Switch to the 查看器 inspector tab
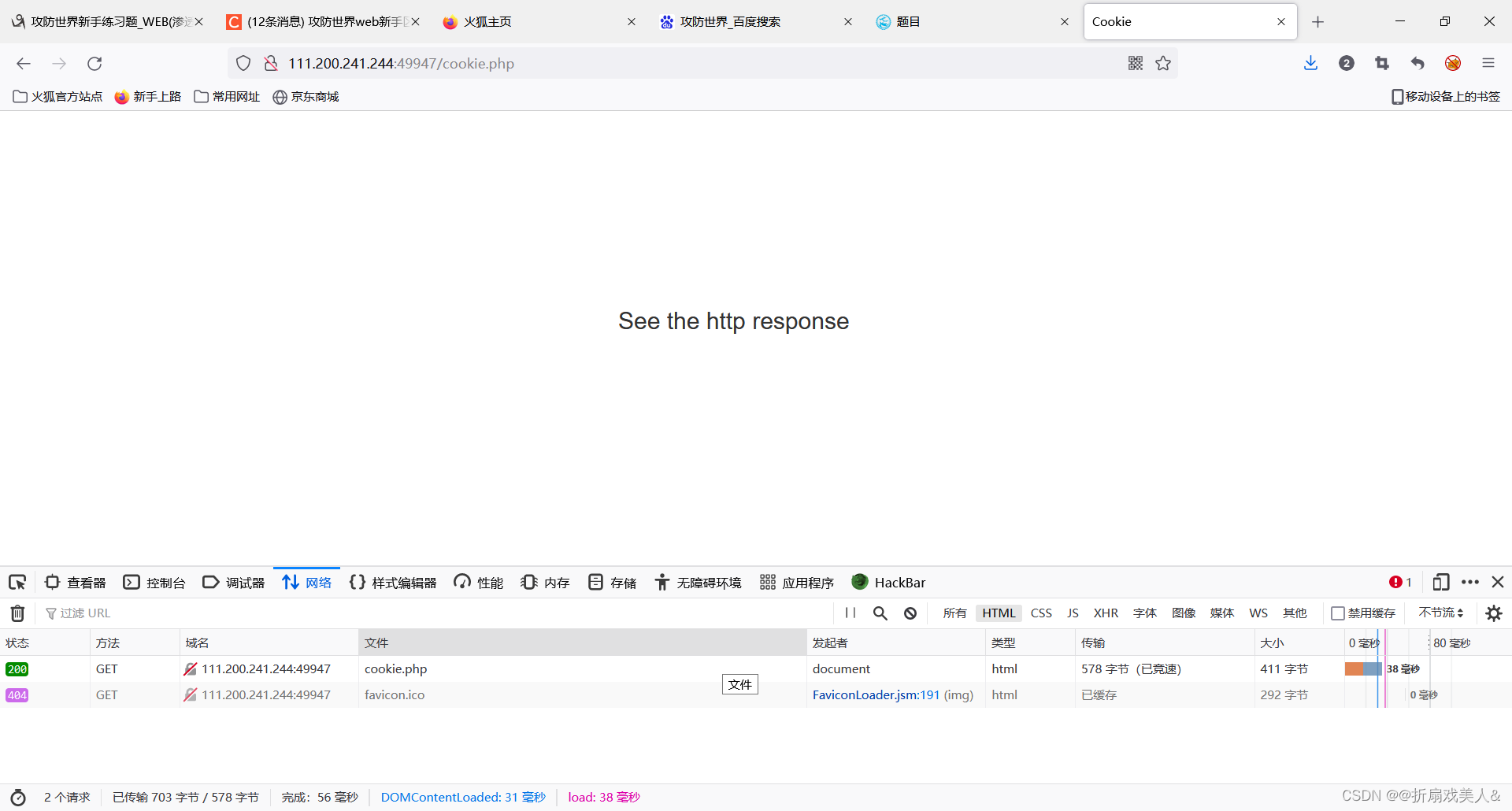This screenshot has height=811, width=1512. coord(76,583)
